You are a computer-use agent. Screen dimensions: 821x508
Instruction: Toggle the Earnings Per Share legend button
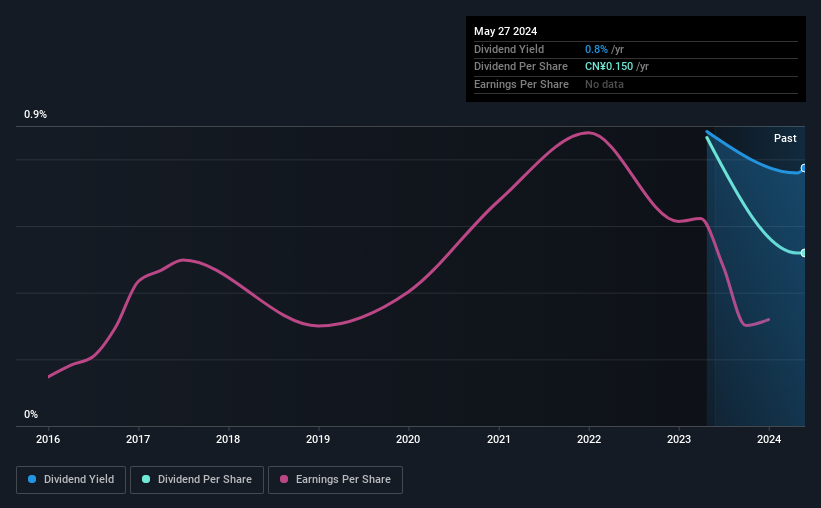[335, 480]
